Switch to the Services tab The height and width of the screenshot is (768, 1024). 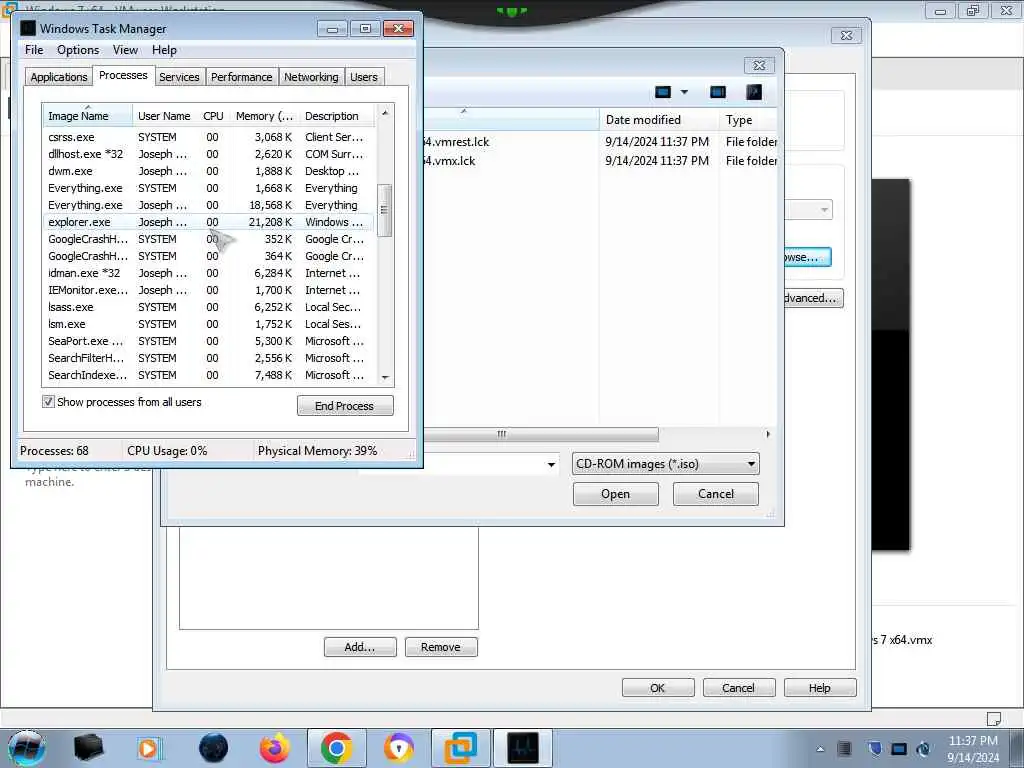click(x=179, y=77)
